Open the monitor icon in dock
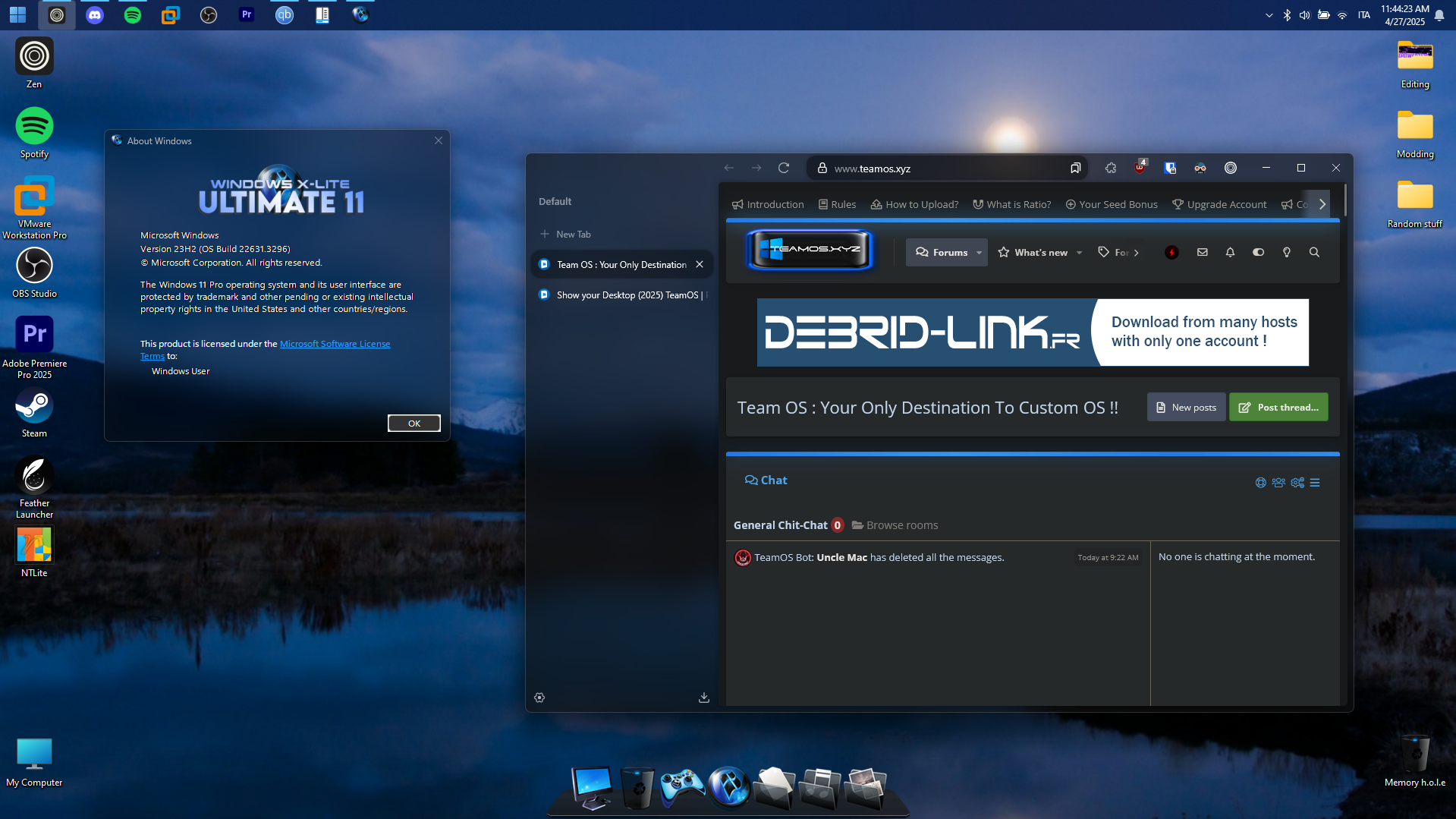The width and height of the screenshot is (1456, 819). tap(592, 788)
